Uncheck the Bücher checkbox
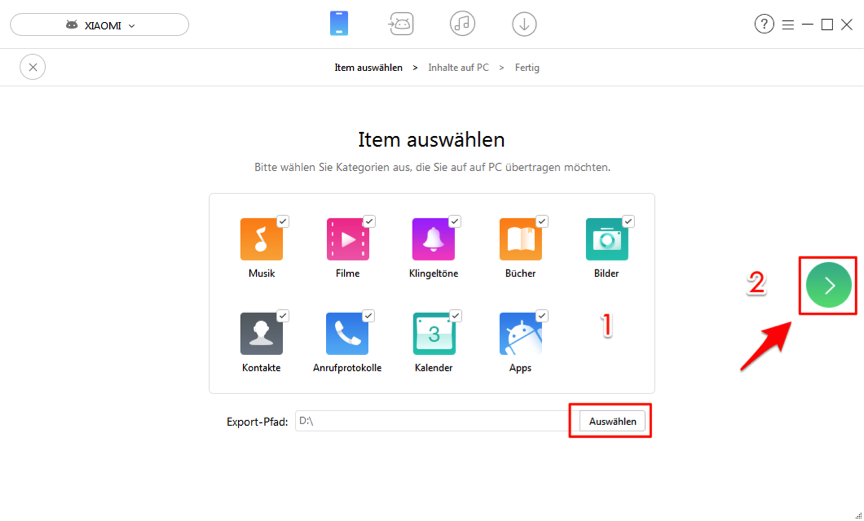Screen dimensions: 864x521 [x=542, y=221]
